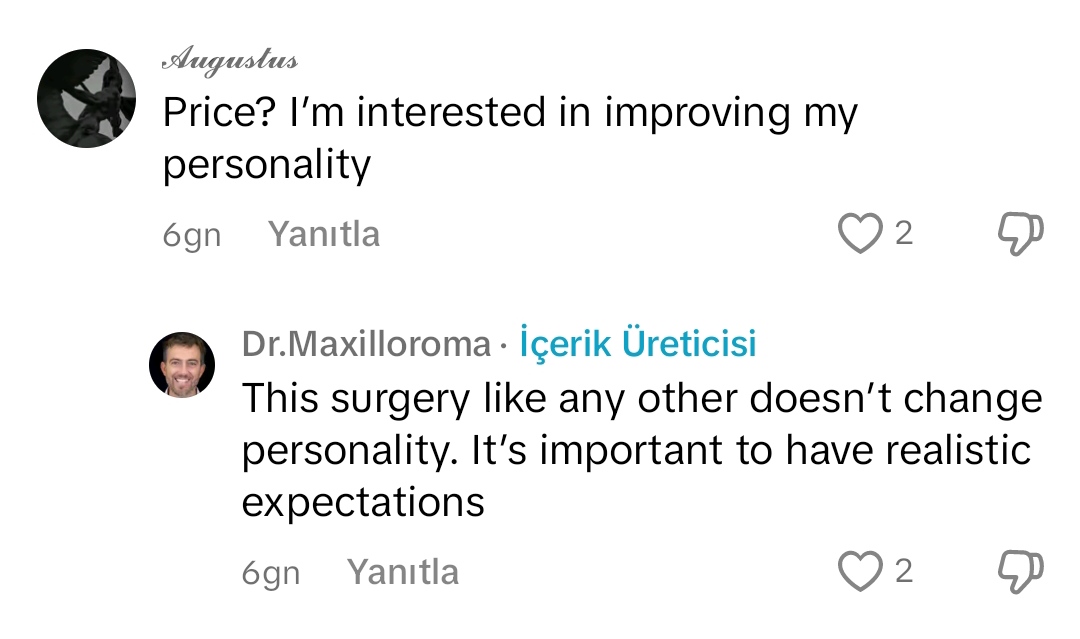Tap Yanıtla under Augustus's comment
The image size is (1080, 639).
click(x=324, y=235)
